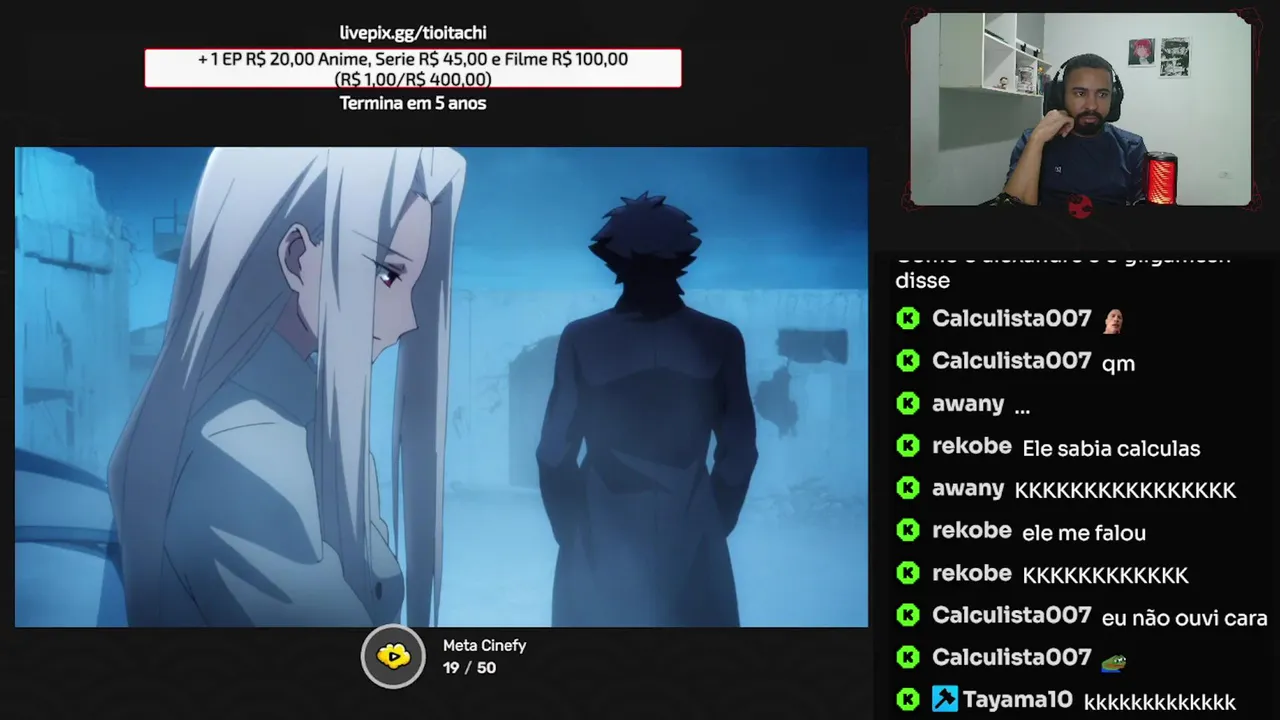The width and height of the screenshot is (1280, 720).
Task: Click the 'disse' text in chat
Action: click(x=922, y=281)
